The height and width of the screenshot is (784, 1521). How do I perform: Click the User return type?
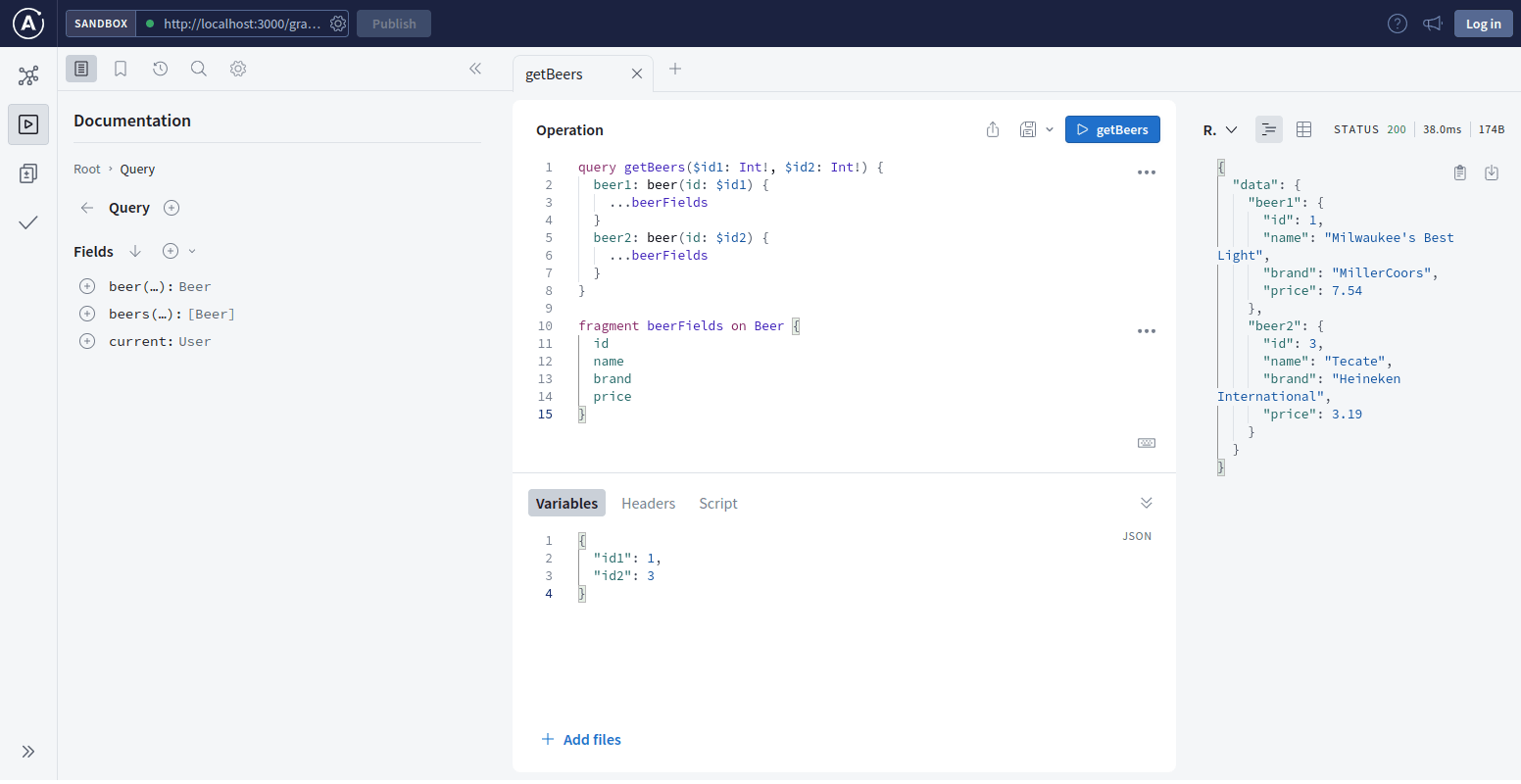(195, 341)
